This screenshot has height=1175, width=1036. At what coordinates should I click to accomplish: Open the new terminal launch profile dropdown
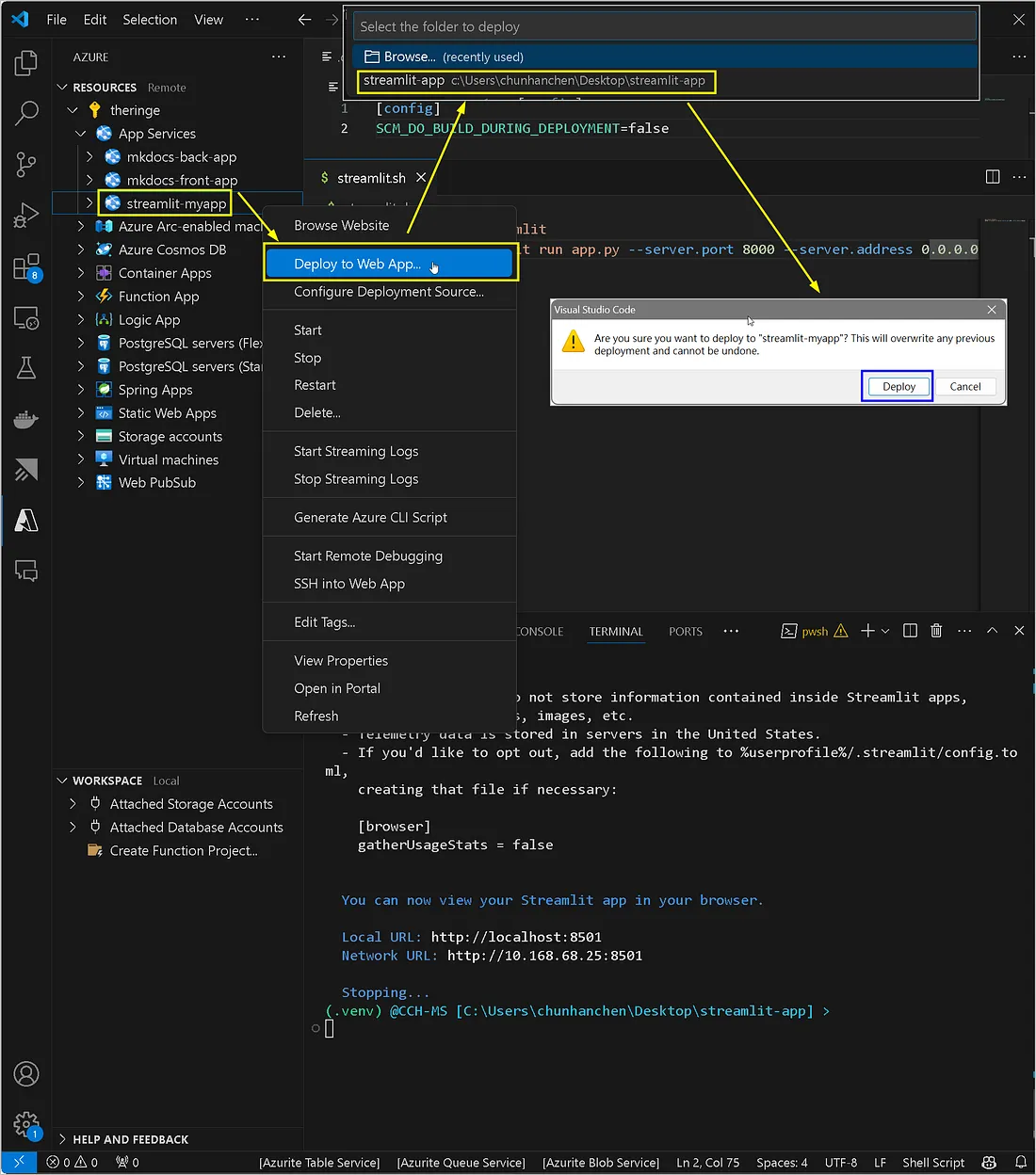(885, 631)
